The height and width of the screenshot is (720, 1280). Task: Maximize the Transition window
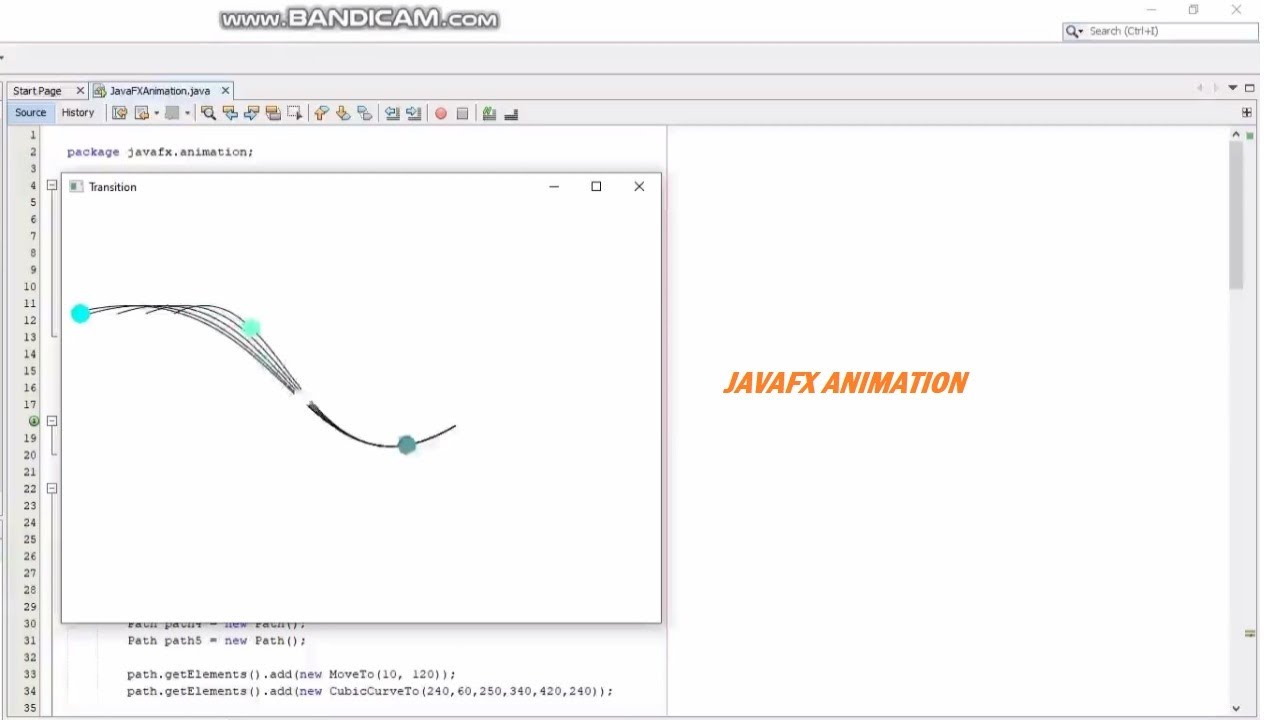[596, 187]
